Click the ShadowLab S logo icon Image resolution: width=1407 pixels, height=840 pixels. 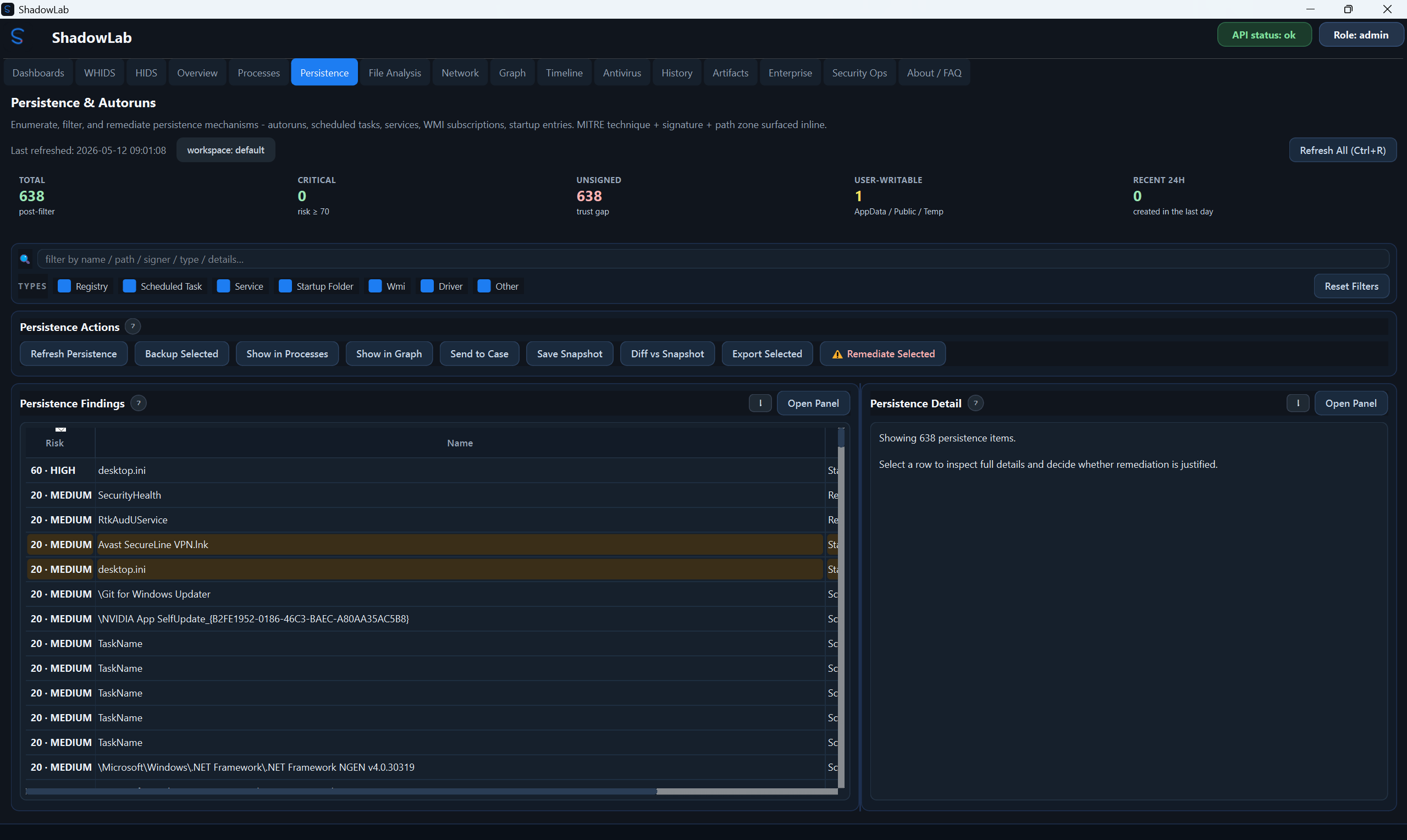point(18,36)
